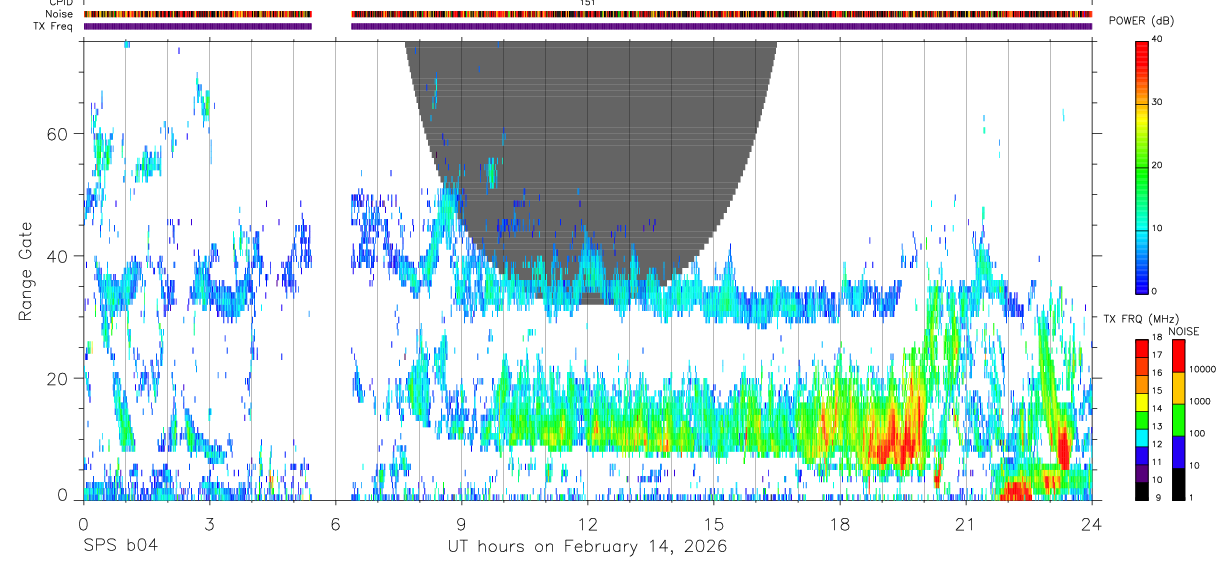The image size is (1228, 567).
Task: Click the 'Noise' row label at top
Action: click(x=61, y=14)
